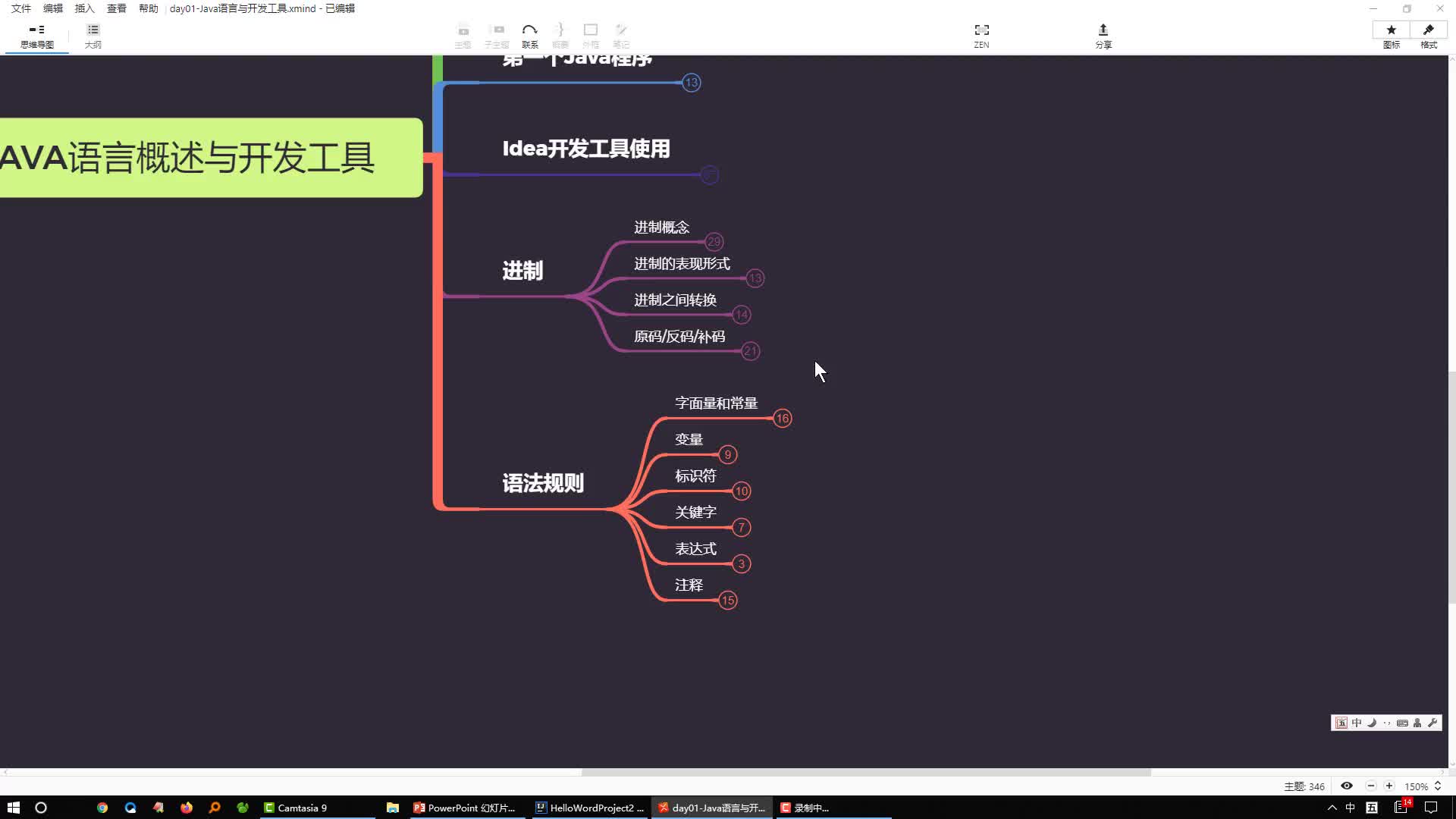Image resolution: width=1456 pixels, height=819 pixels.
Task: Show hidden system tray icons
Action: [1332, 808]
